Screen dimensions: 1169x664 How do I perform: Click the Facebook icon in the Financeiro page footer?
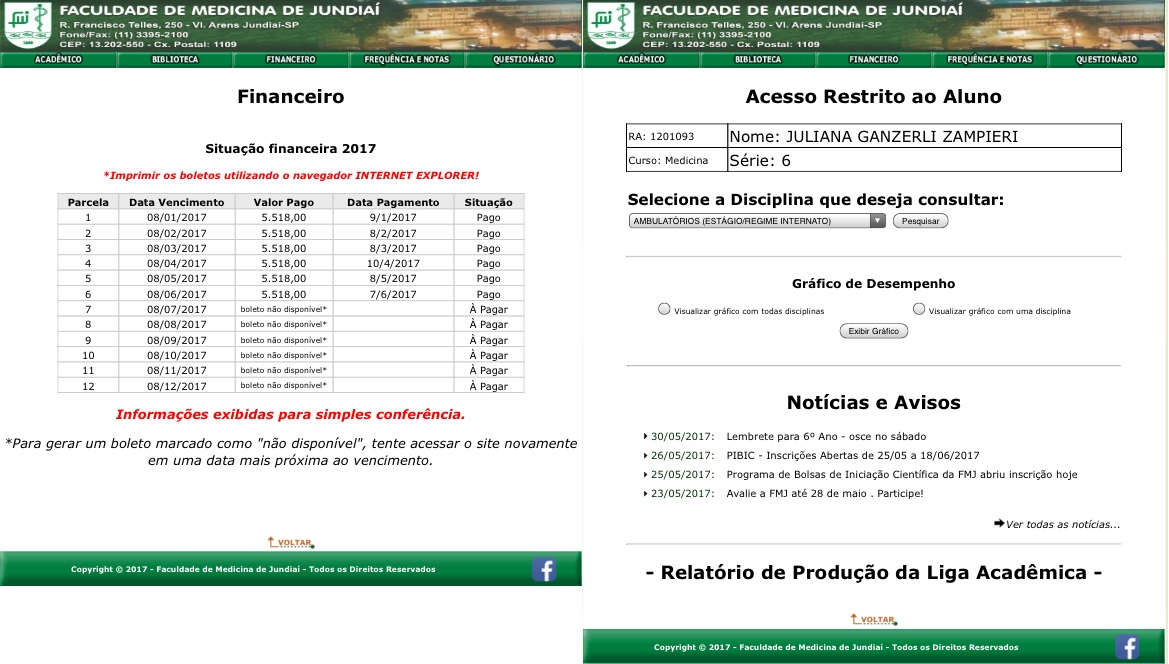pyautogui.click(x=544, y=570)
